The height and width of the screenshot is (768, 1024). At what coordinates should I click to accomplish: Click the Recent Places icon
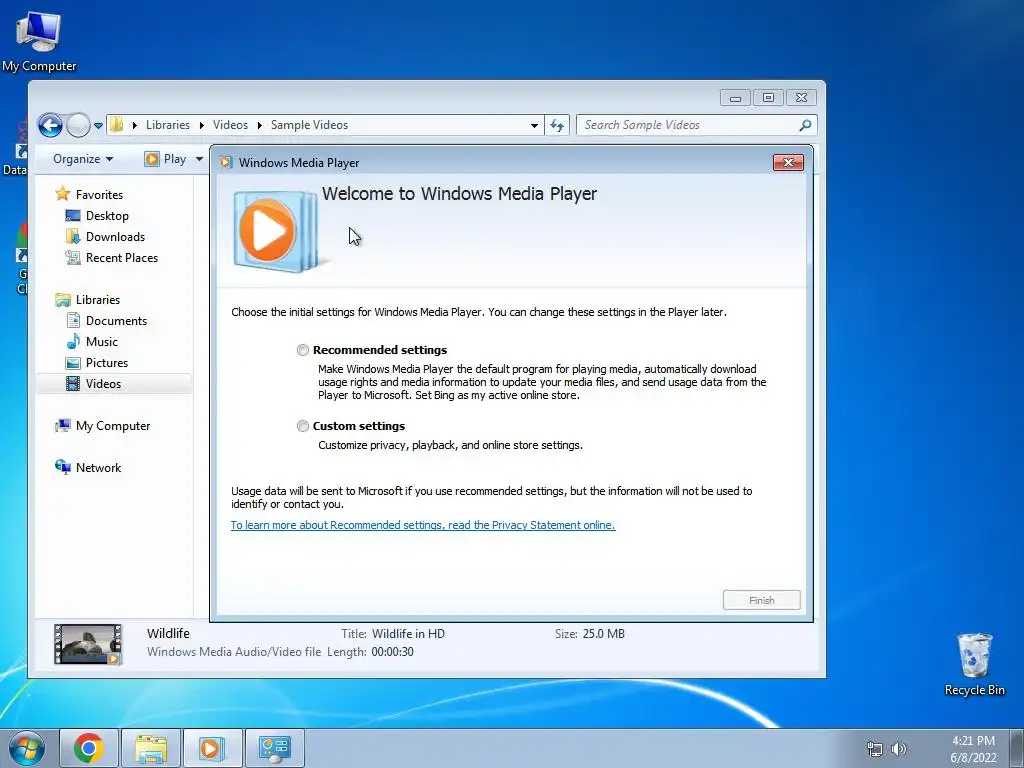click(73, 257)
